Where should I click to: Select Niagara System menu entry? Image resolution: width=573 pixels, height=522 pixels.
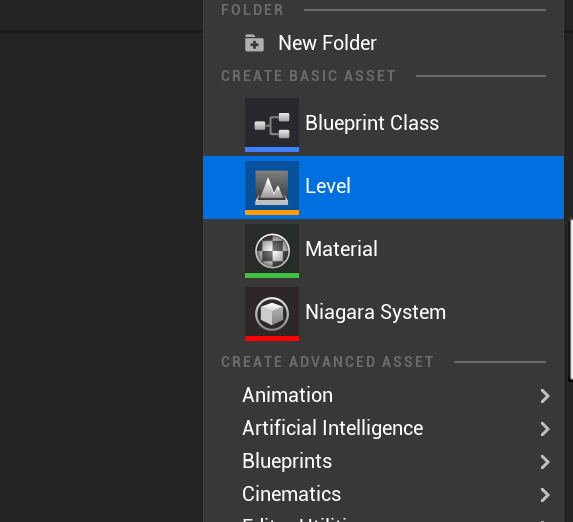coord(383,314)
